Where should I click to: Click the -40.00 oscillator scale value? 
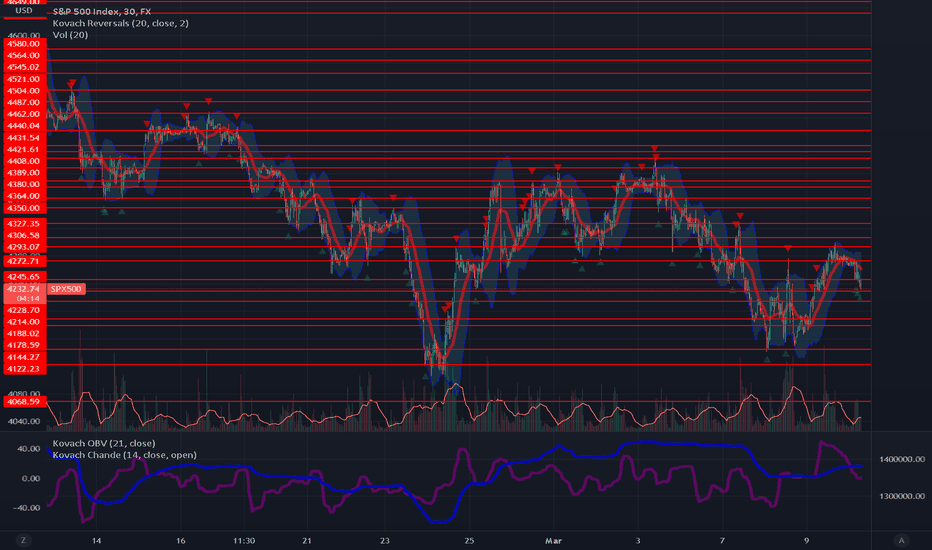[x=27, y=508]
